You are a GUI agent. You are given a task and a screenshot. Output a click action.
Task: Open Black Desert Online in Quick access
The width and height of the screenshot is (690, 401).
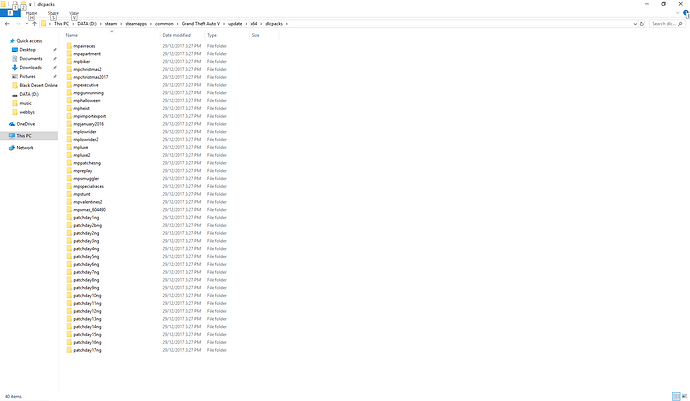click(38, 85)
